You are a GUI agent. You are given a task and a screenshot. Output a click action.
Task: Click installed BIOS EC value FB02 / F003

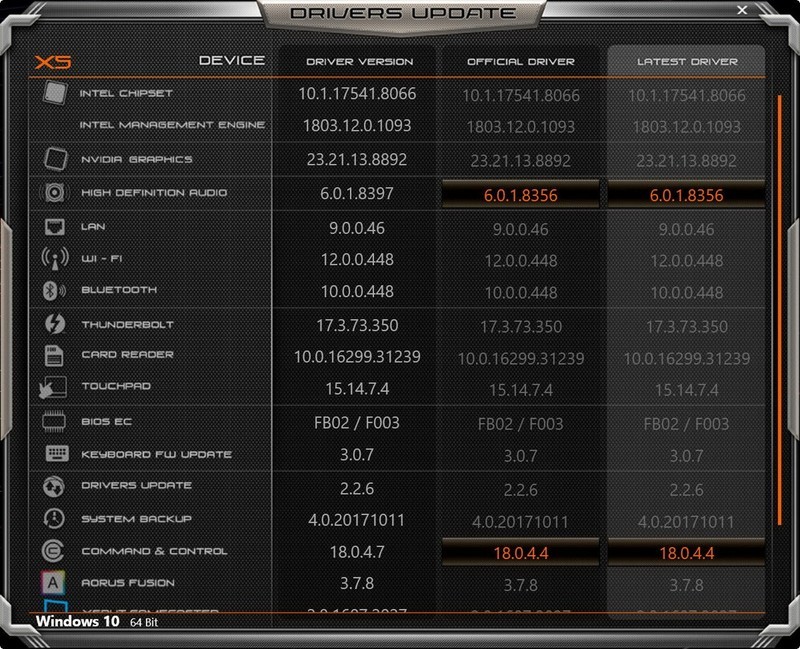357,422
